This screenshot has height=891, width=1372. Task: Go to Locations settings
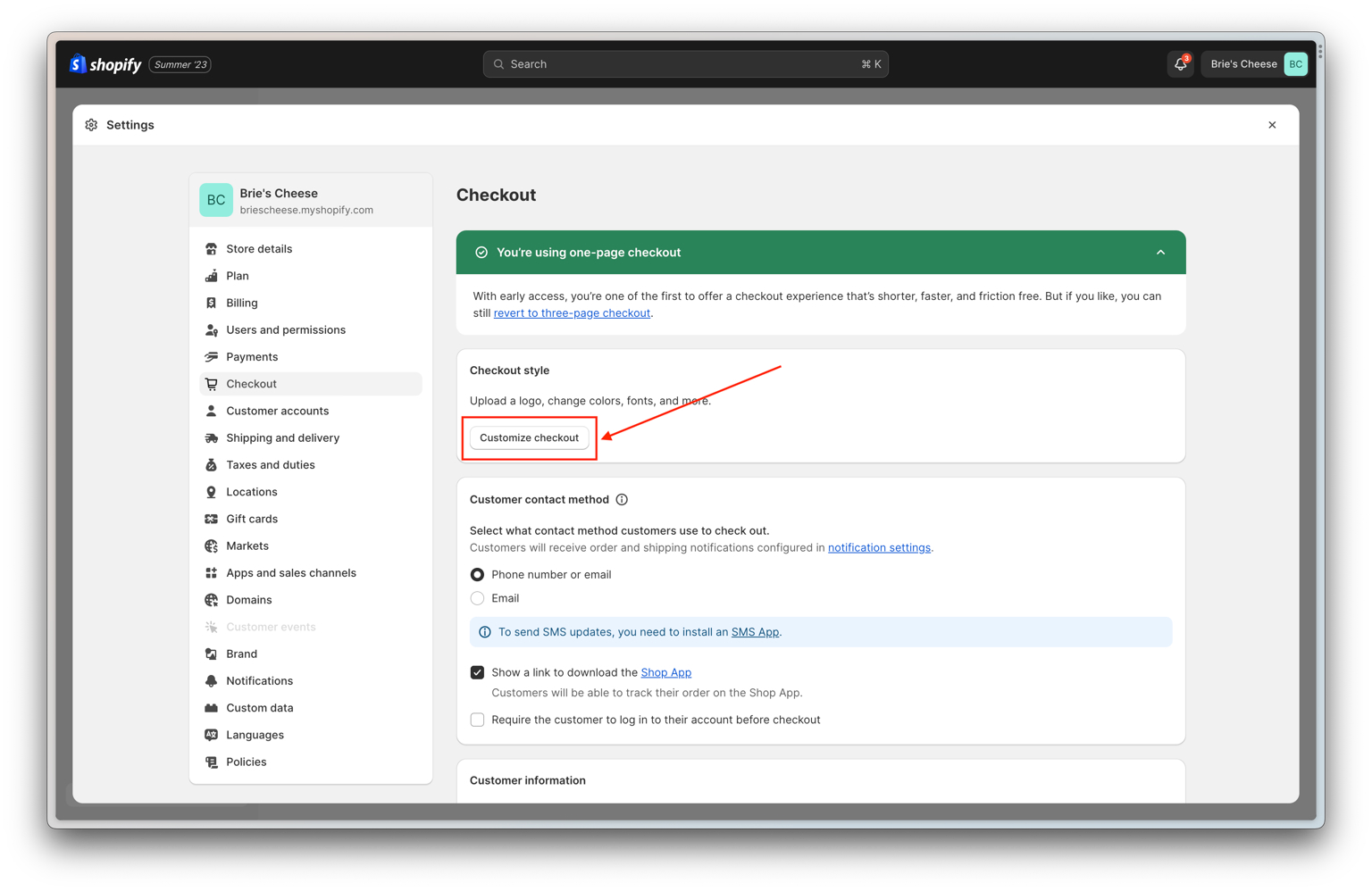(311, 492)
